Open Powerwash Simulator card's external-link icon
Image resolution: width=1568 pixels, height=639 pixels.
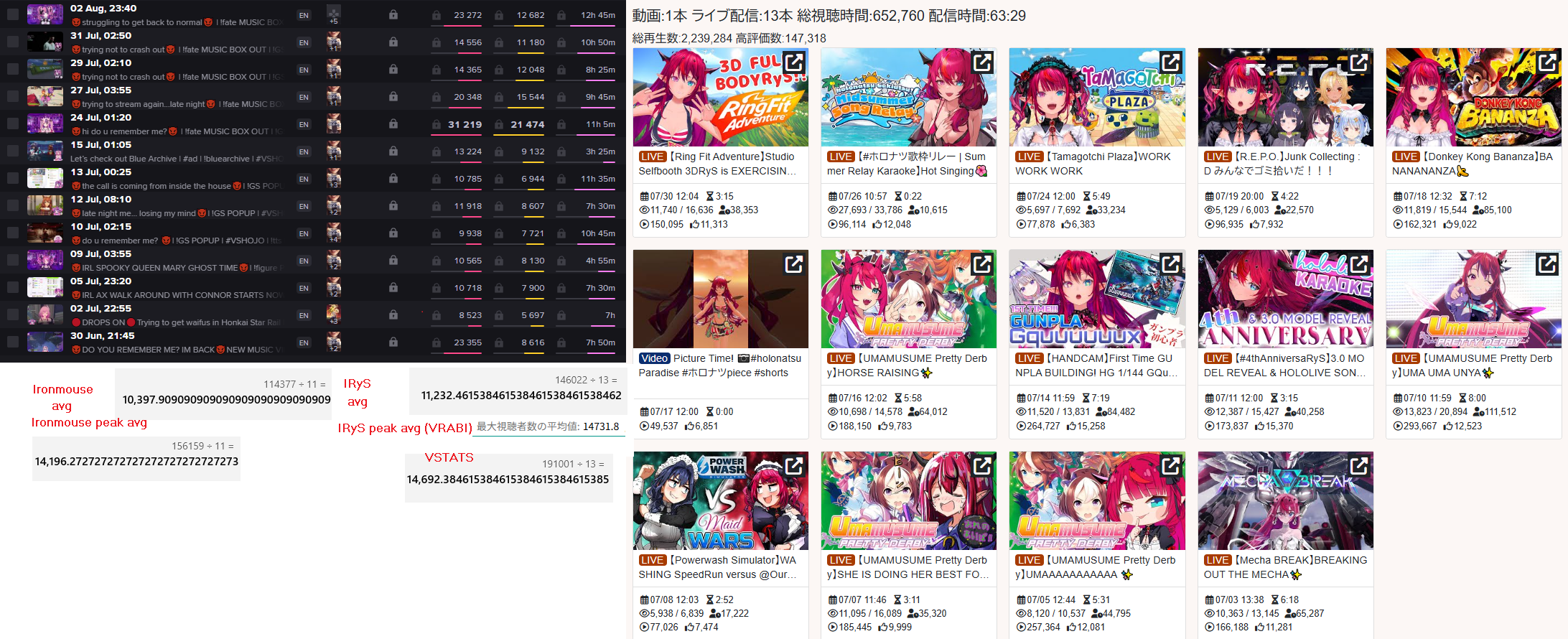(794, 467)
